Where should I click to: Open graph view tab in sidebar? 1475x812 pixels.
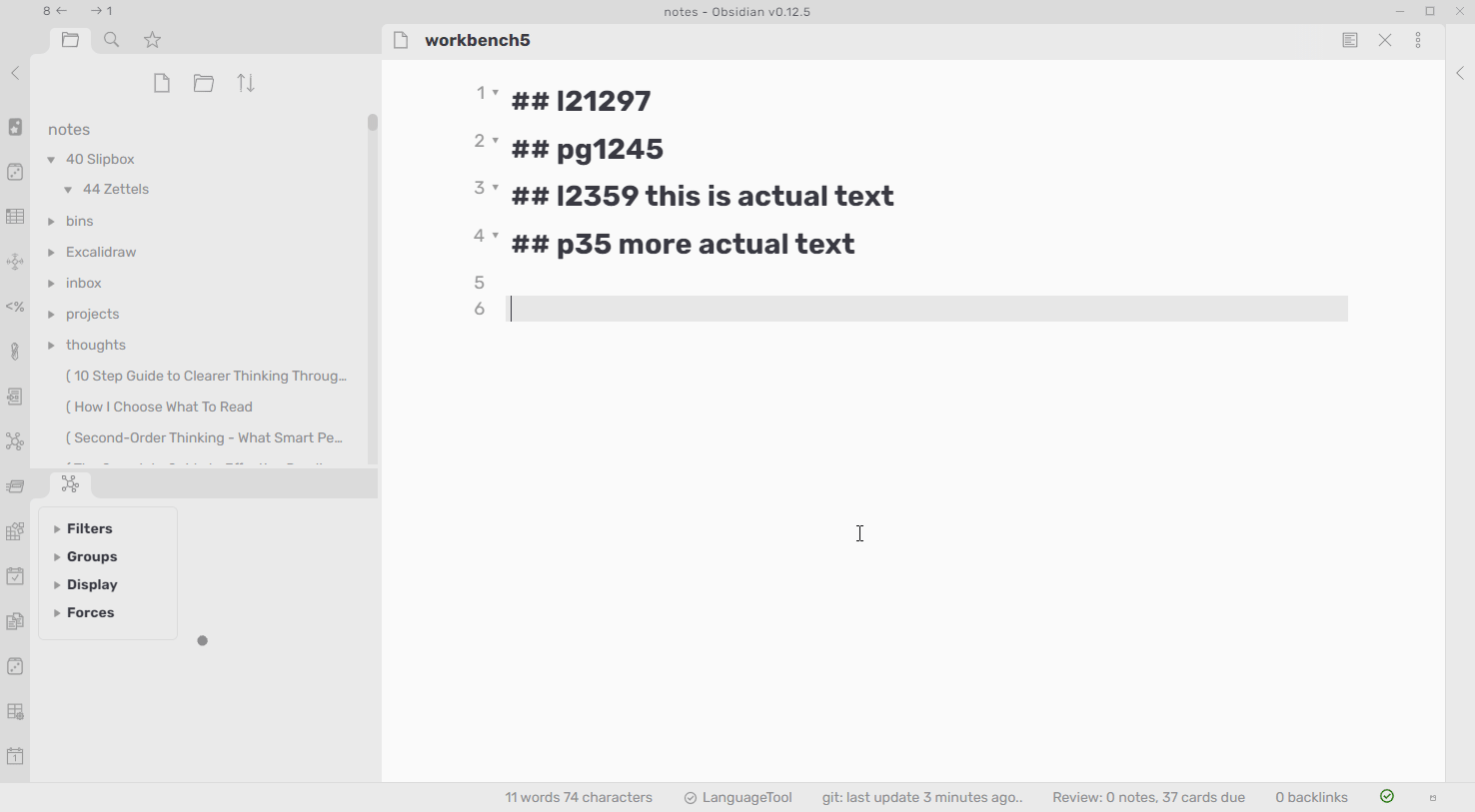[x=70, y=484]
